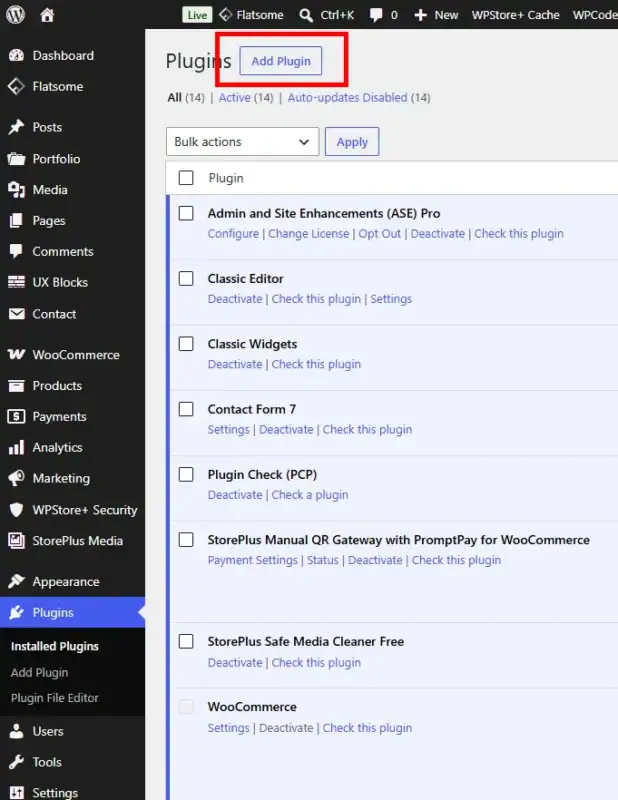This screenshot has height=800, width=618.
Task: Click the Settings sliders icon
Action: (16, 792)
